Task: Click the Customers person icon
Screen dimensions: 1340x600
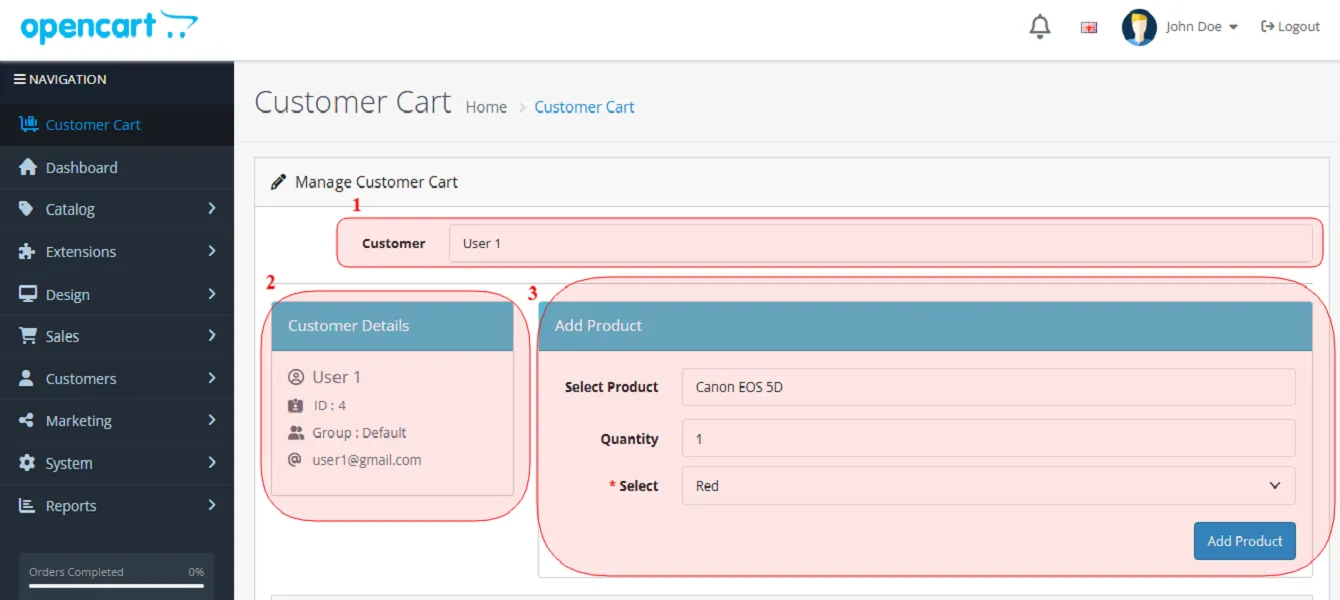Action: point(27,378)
